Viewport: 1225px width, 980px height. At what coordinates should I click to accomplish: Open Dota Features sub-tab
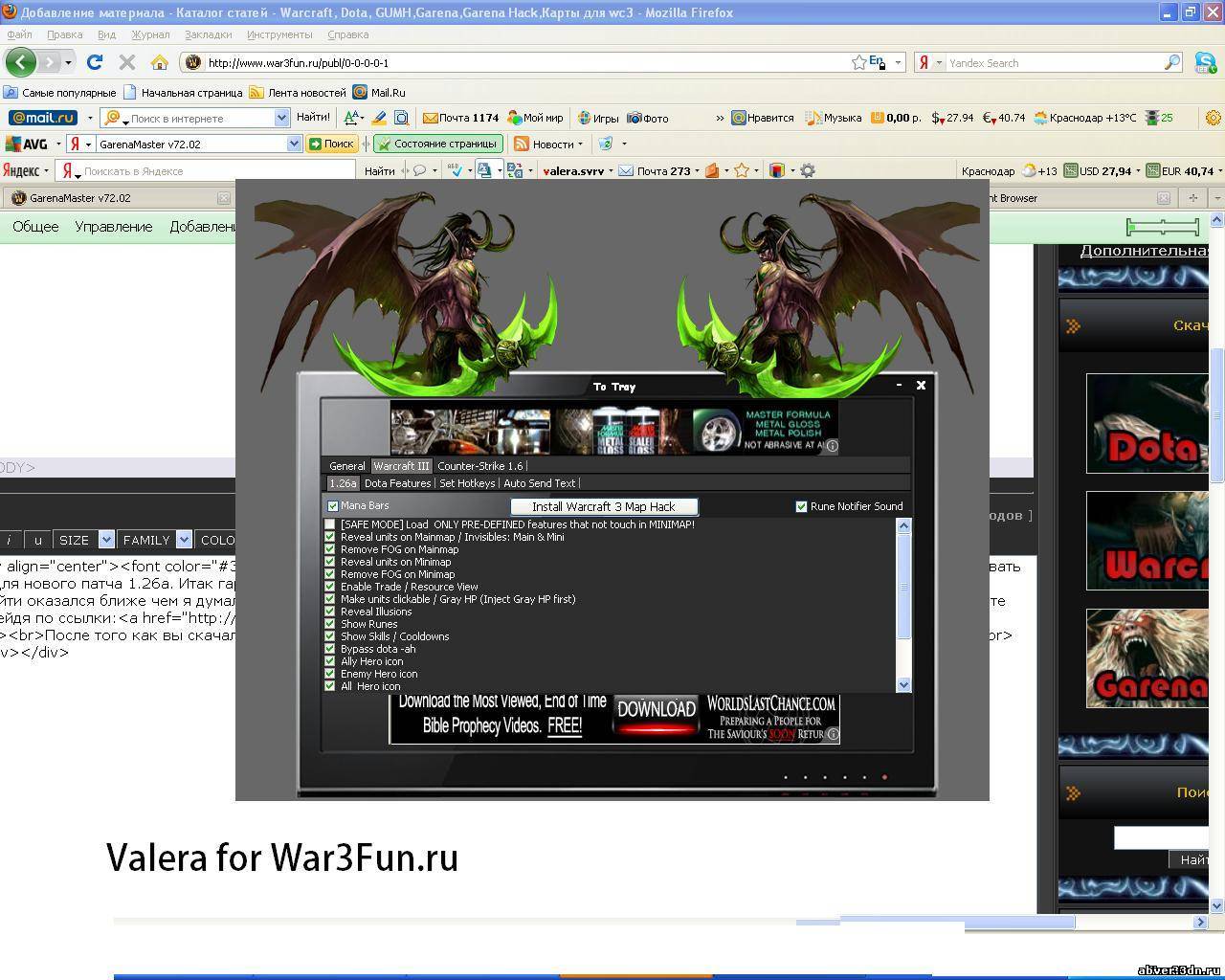pyautogui.click(x=397, y=483)
